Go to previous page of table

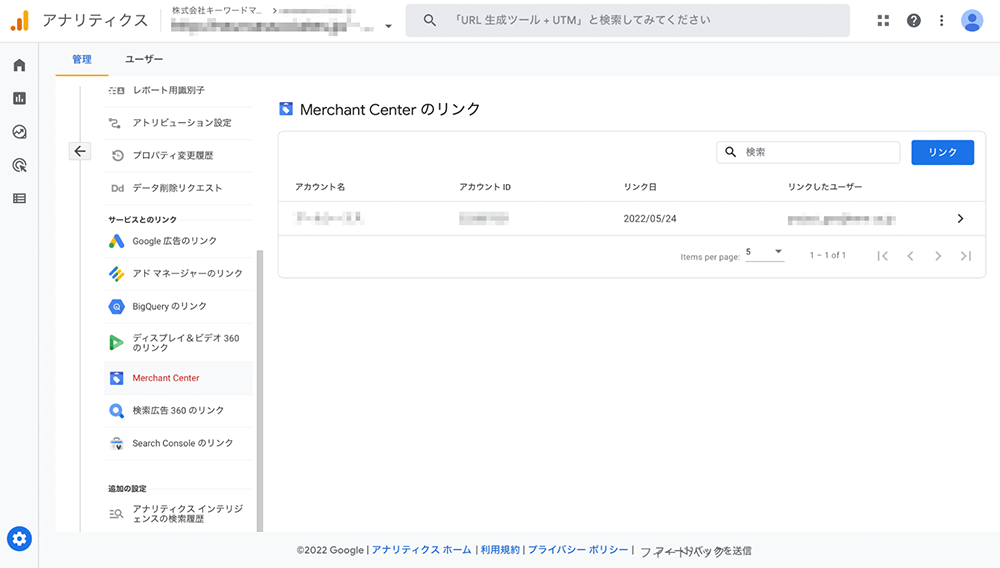coord(910,256)
